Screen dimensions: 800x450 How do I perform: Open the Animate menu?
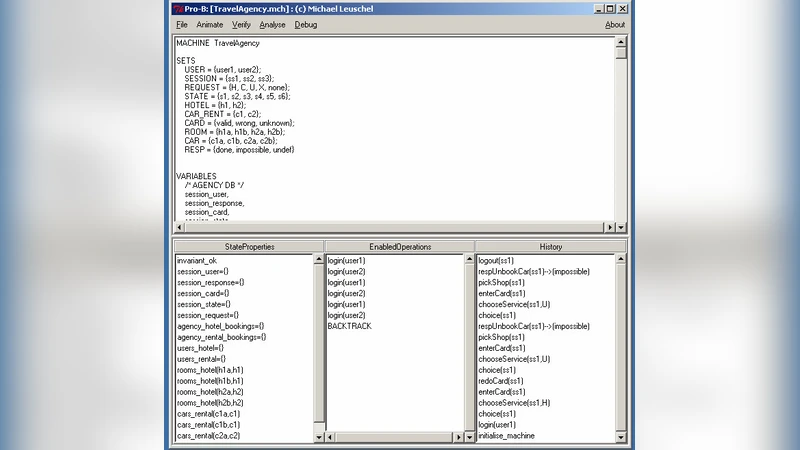point(210,24)
